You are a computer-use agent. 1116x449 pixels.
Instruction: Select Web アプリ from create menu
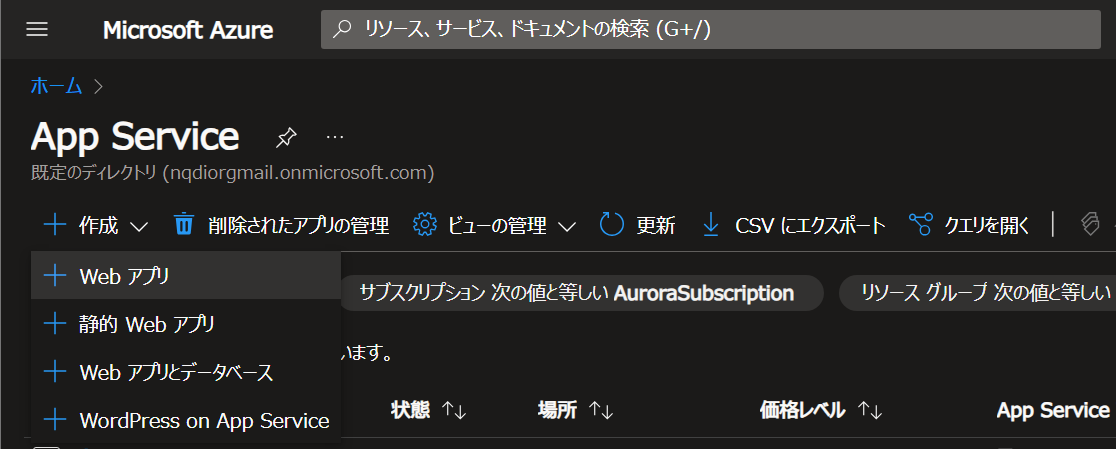[125, 275]
